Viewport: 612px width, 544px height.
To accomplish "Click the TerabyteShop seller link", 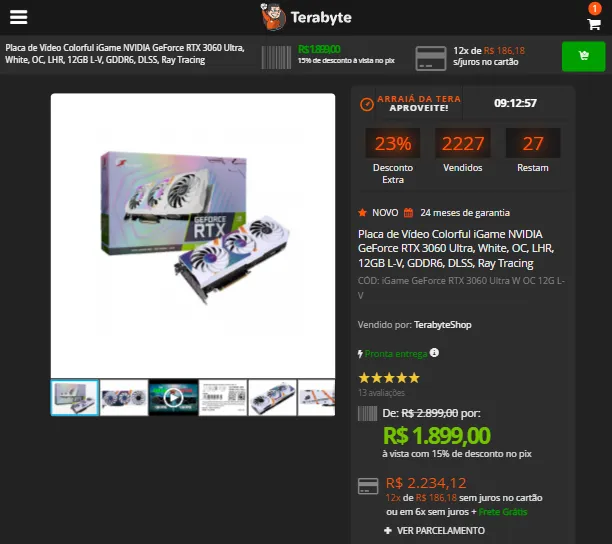I will click(443, 325).
